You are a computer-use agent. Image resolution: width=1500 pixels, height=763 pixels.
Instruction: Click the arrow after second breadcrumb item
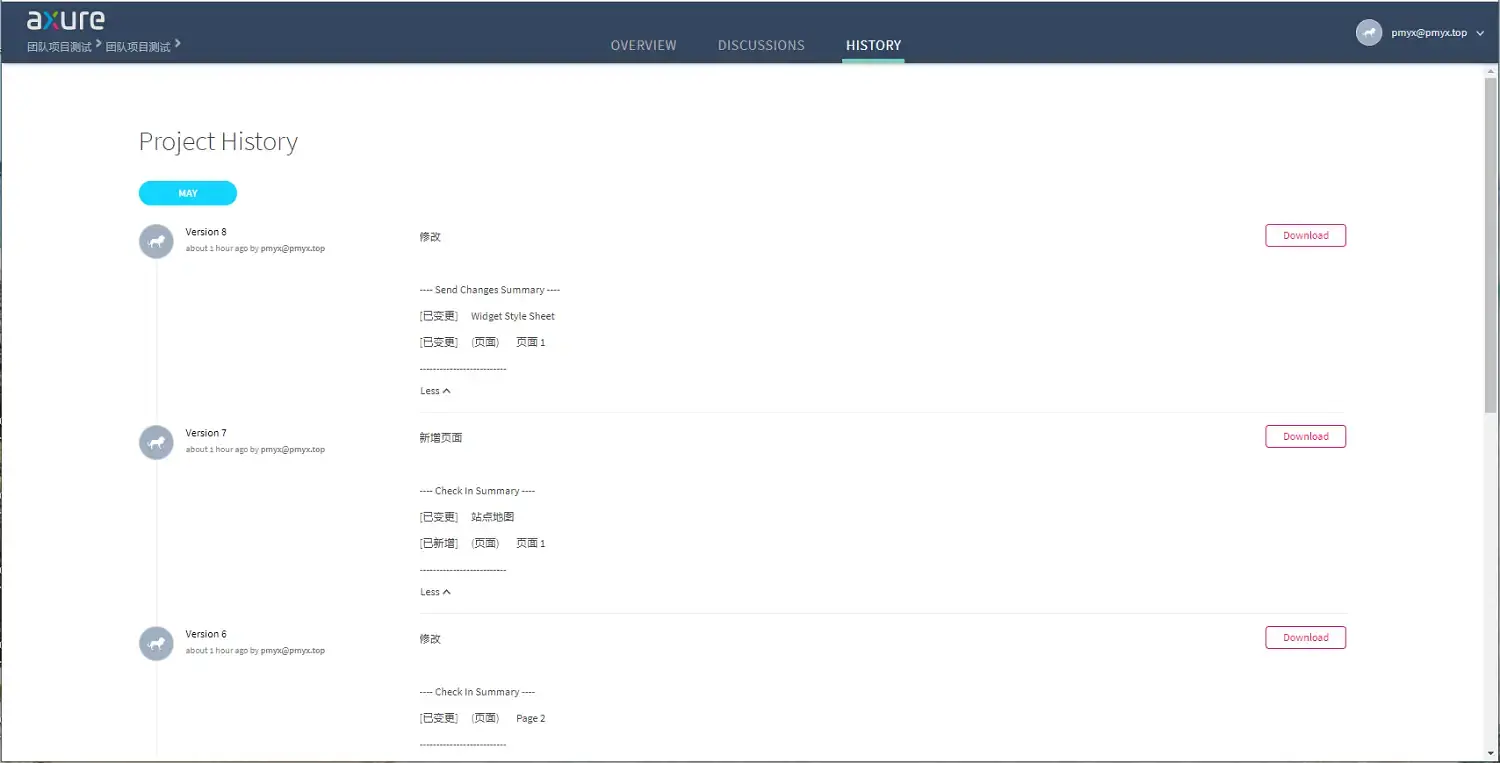click(x=178, y=45)
